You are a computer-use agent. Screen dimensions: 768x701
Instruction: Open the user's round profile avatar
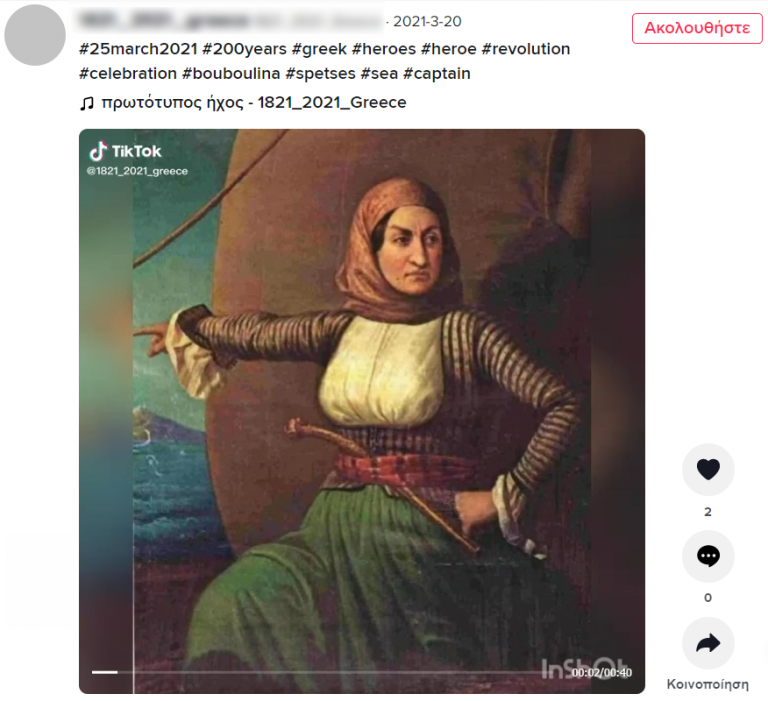[x=35, y=35]
